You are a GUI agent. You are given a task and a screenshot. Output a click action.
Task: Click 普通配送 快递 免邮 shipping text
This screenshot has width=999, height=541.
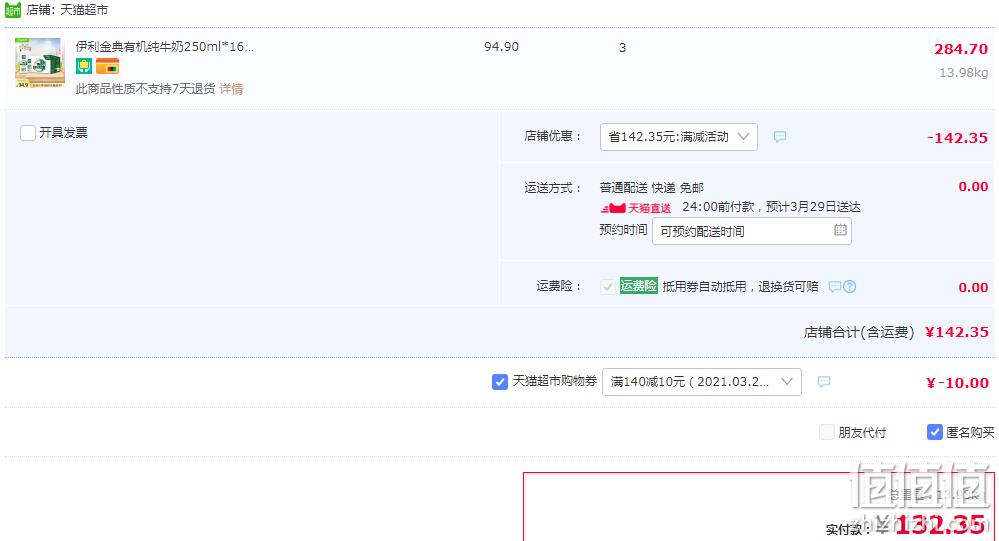[651, 187]
